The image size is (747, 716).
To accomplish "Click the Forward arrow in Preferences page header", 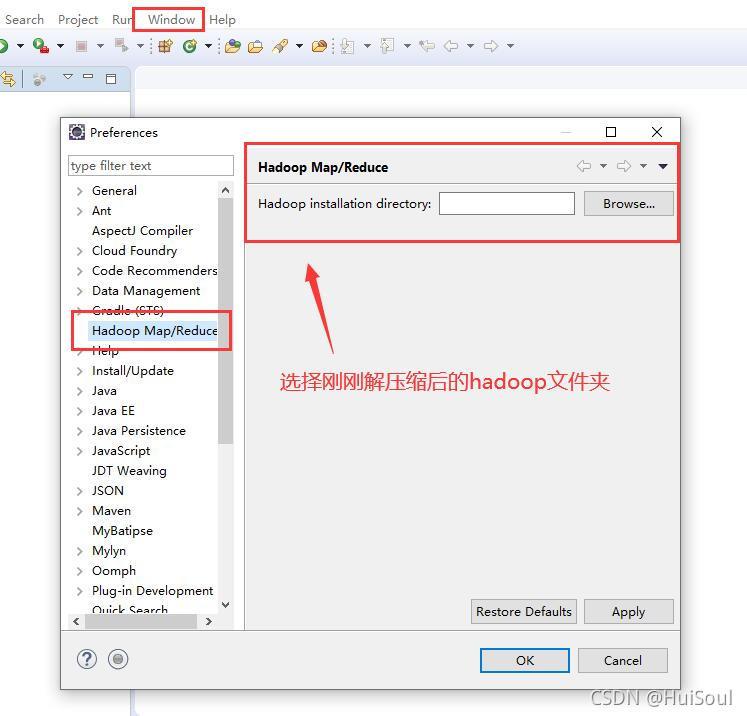I will pos(624,166).
